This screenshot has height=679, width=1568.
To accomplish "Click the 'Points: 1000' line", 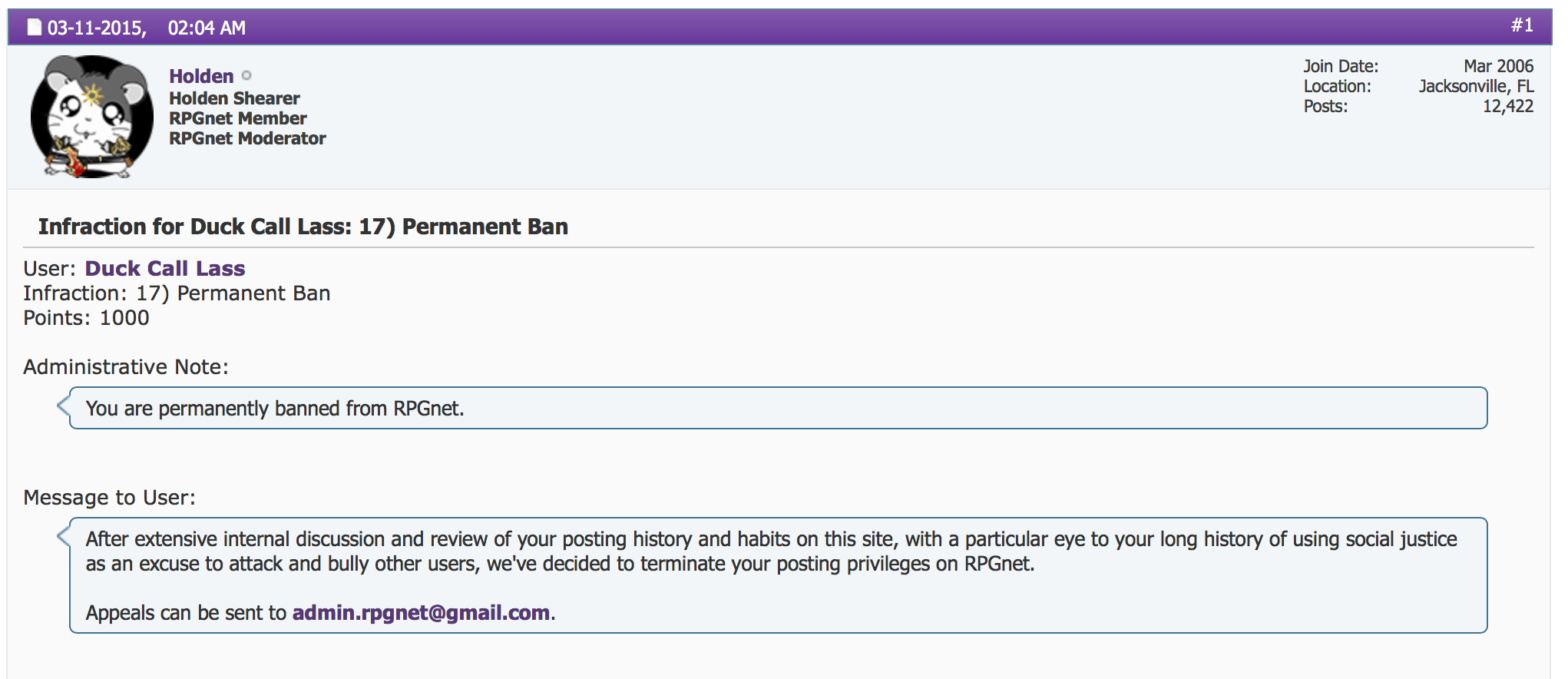I will pos(86,318).
